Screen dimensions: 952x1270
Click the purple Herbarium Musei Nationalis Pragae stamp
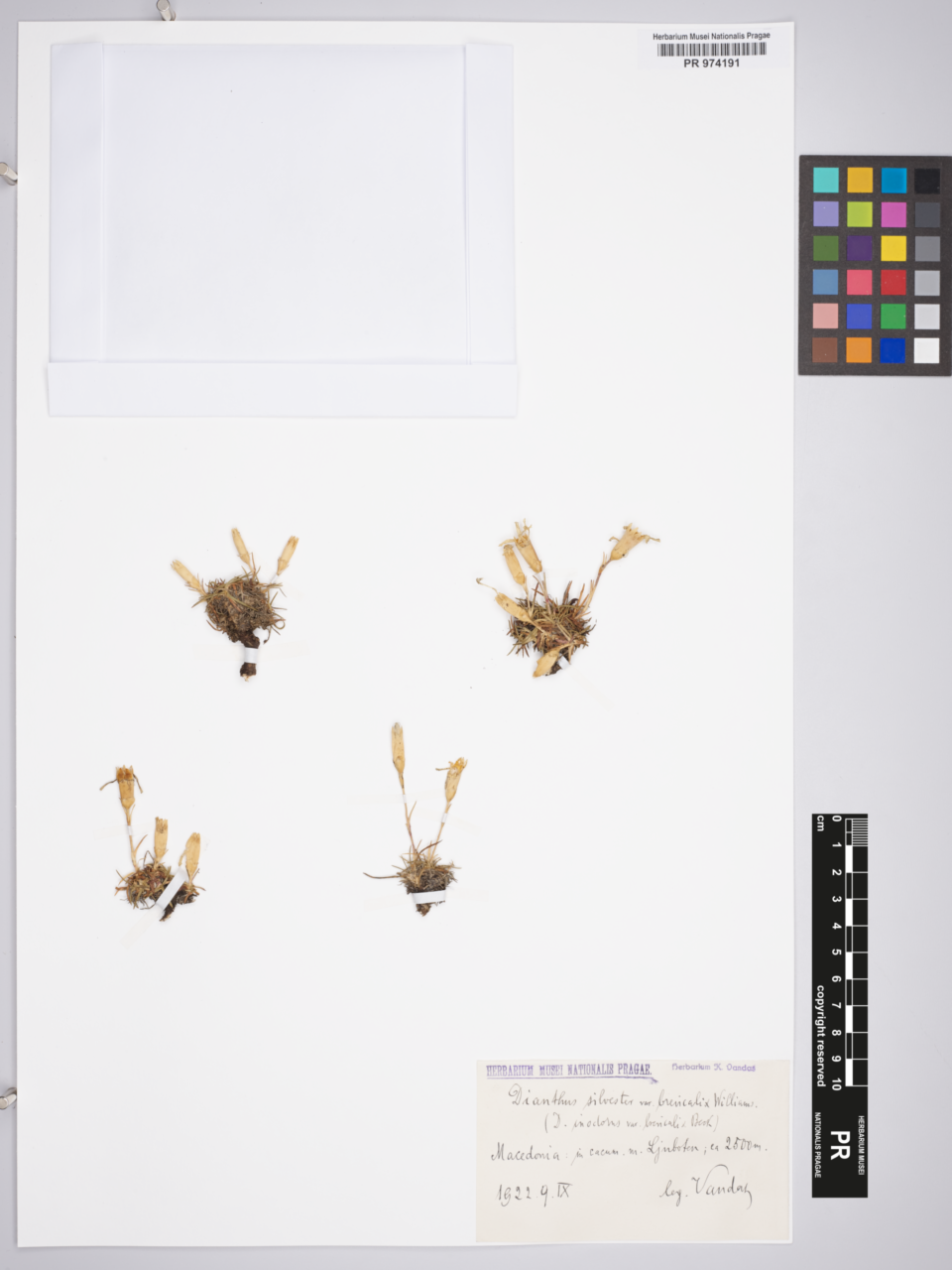(569, 1071)
